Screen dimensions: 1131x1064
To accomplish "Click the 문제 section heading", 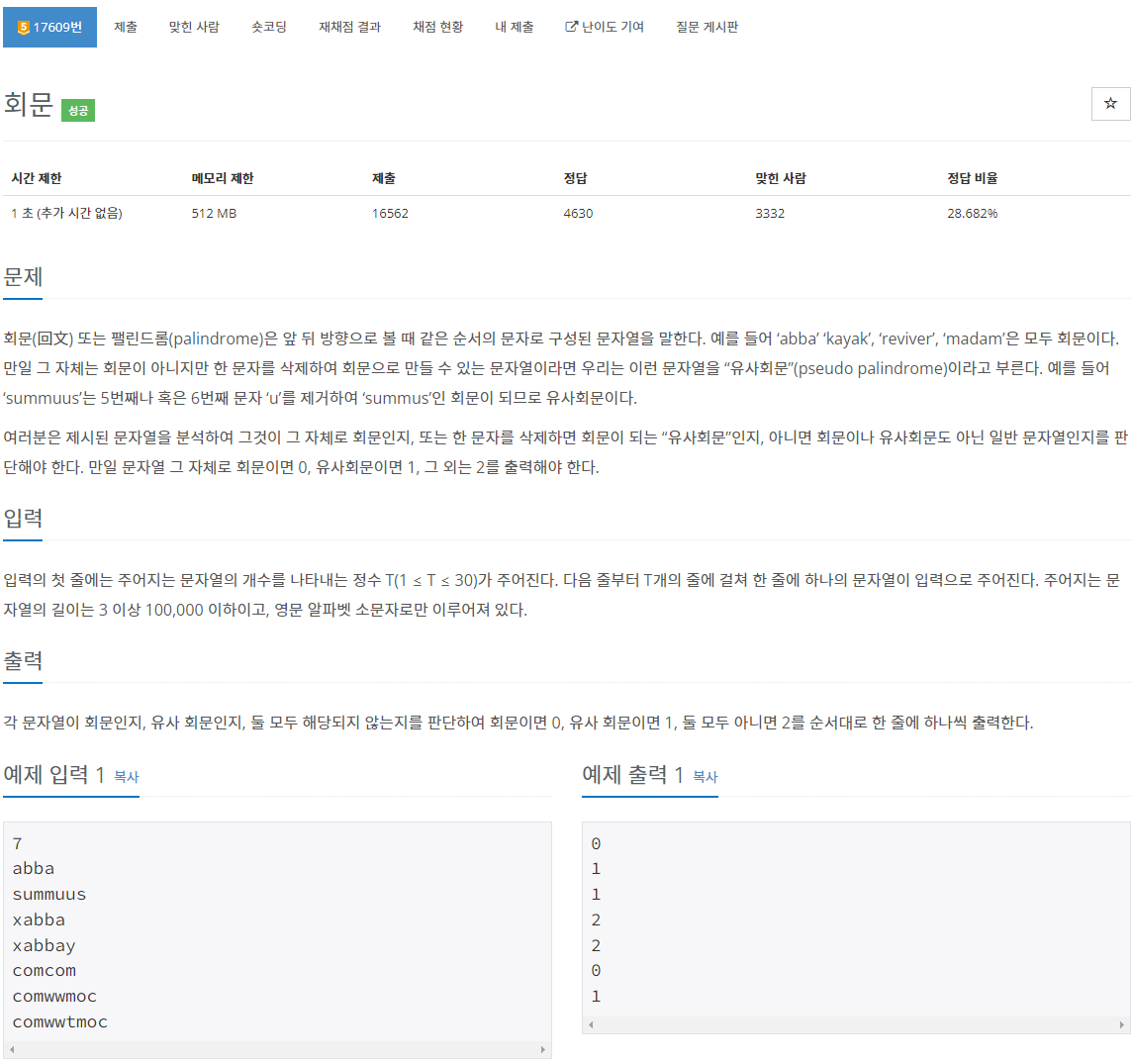I will 23,277.
